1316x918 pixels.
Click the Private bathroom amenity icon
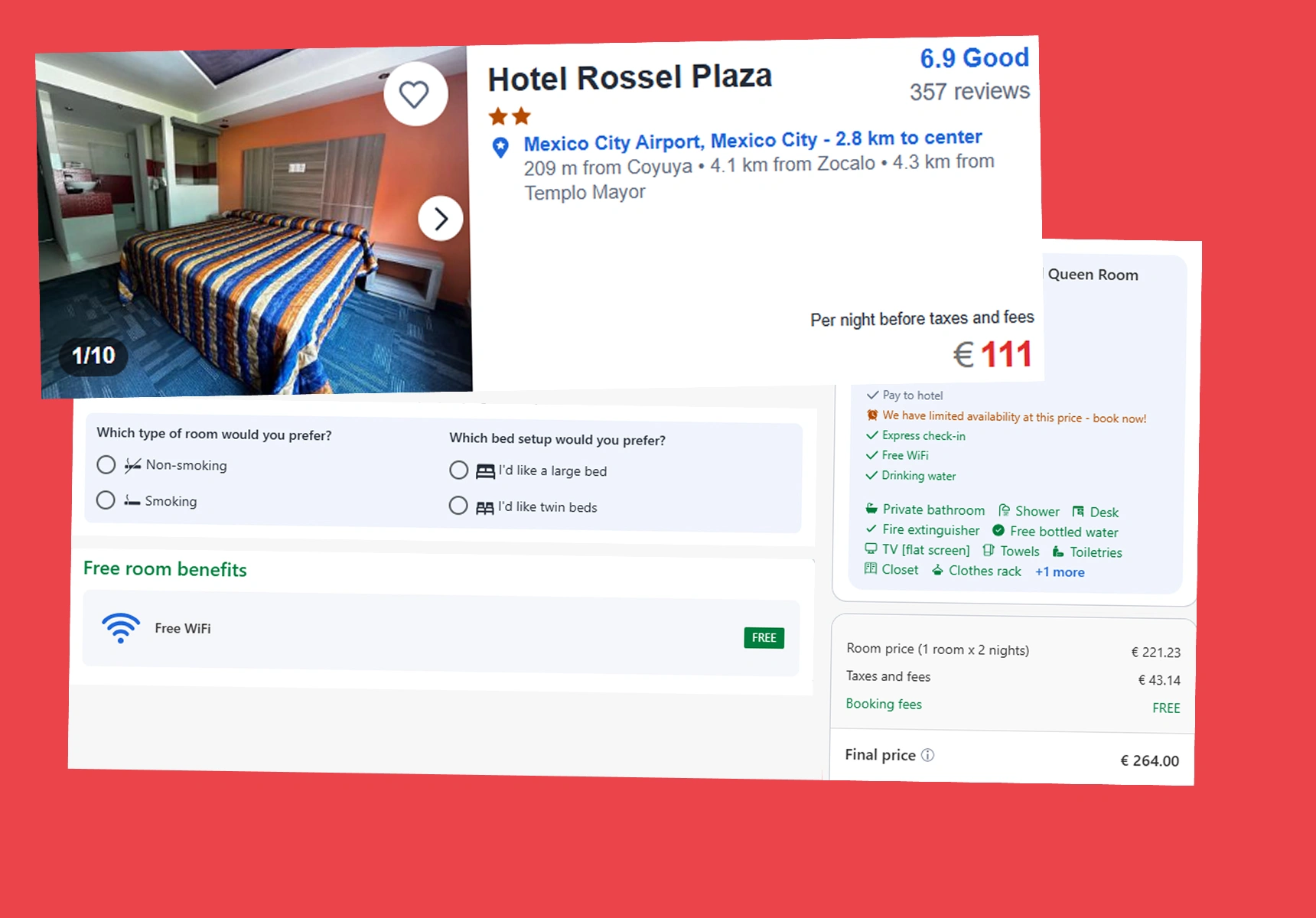(x=871, y=509)
